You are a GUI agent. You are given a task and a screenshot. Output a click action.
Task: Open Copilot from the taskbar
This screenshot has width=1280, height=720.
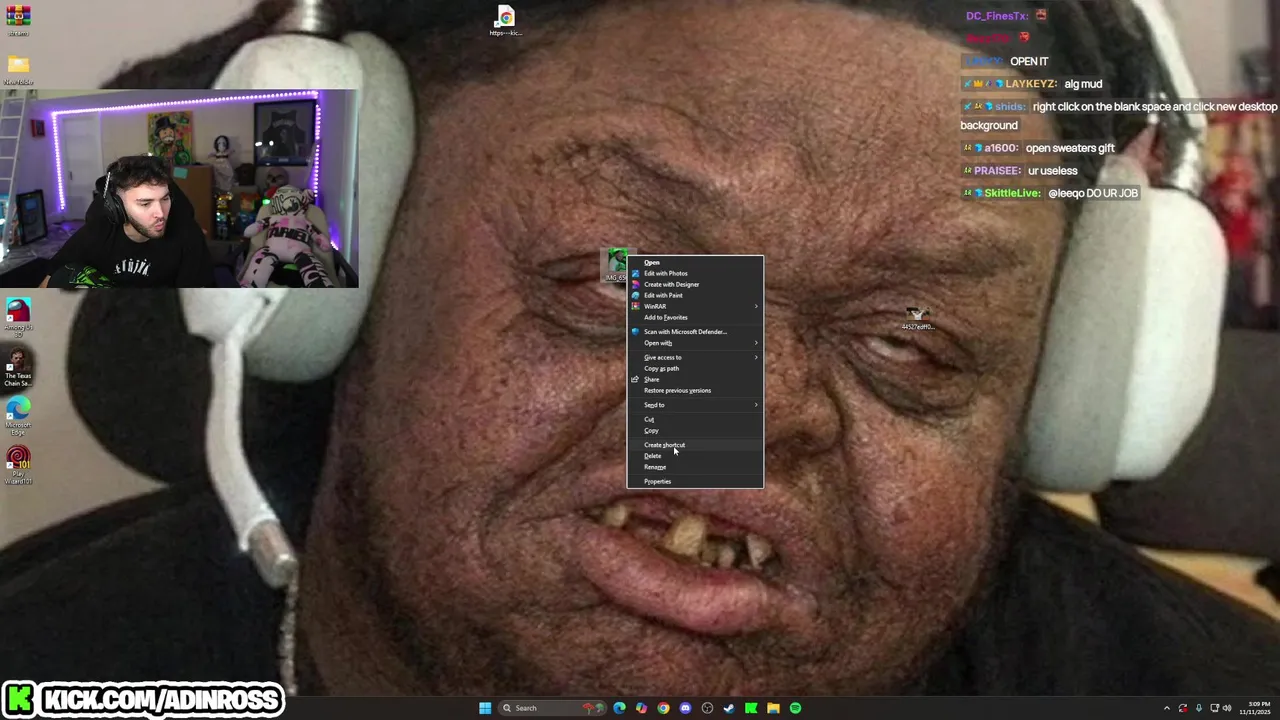pos(641,708)
